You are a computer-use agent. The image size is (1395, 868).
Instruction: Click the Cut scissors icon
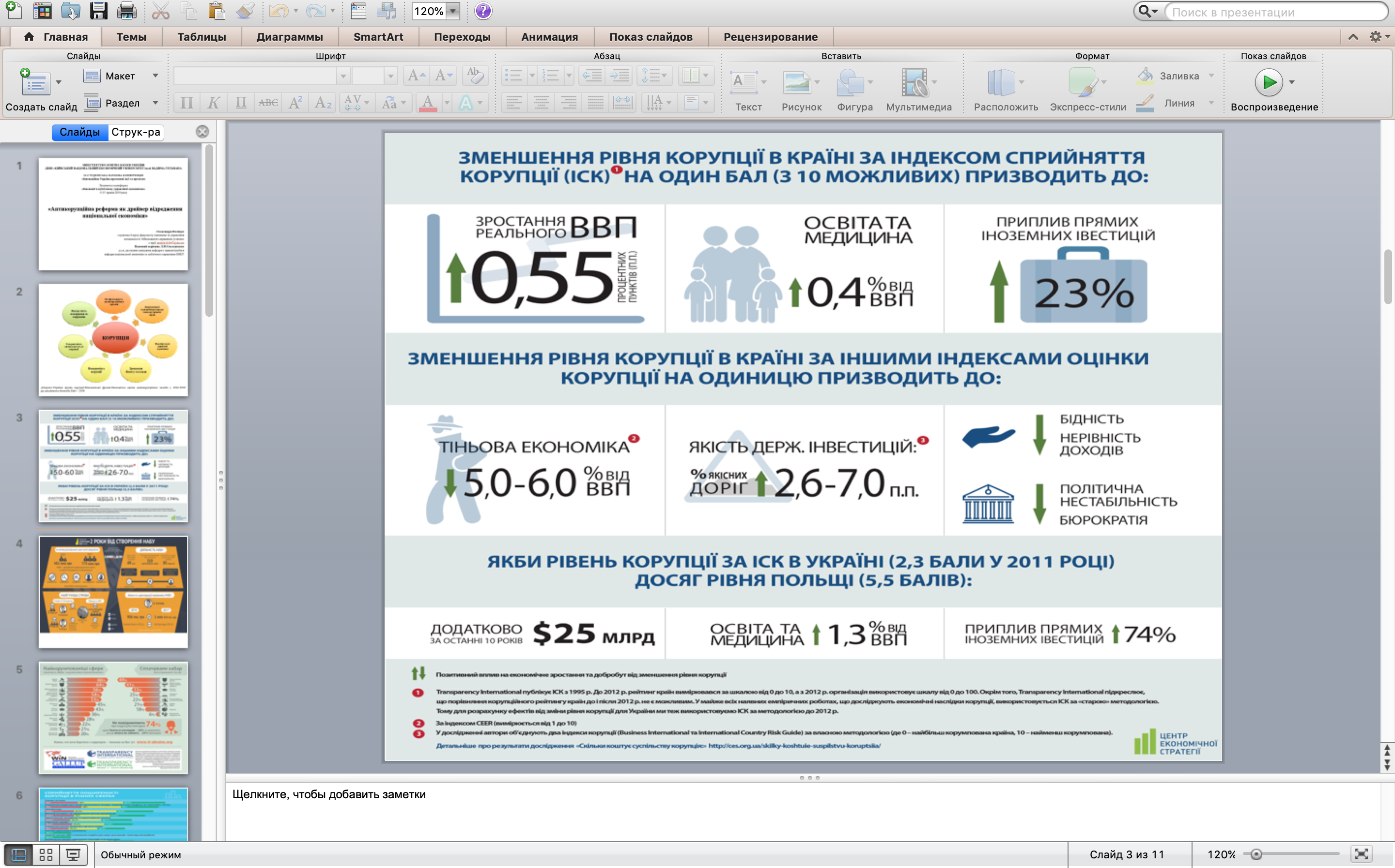[161, 10]
